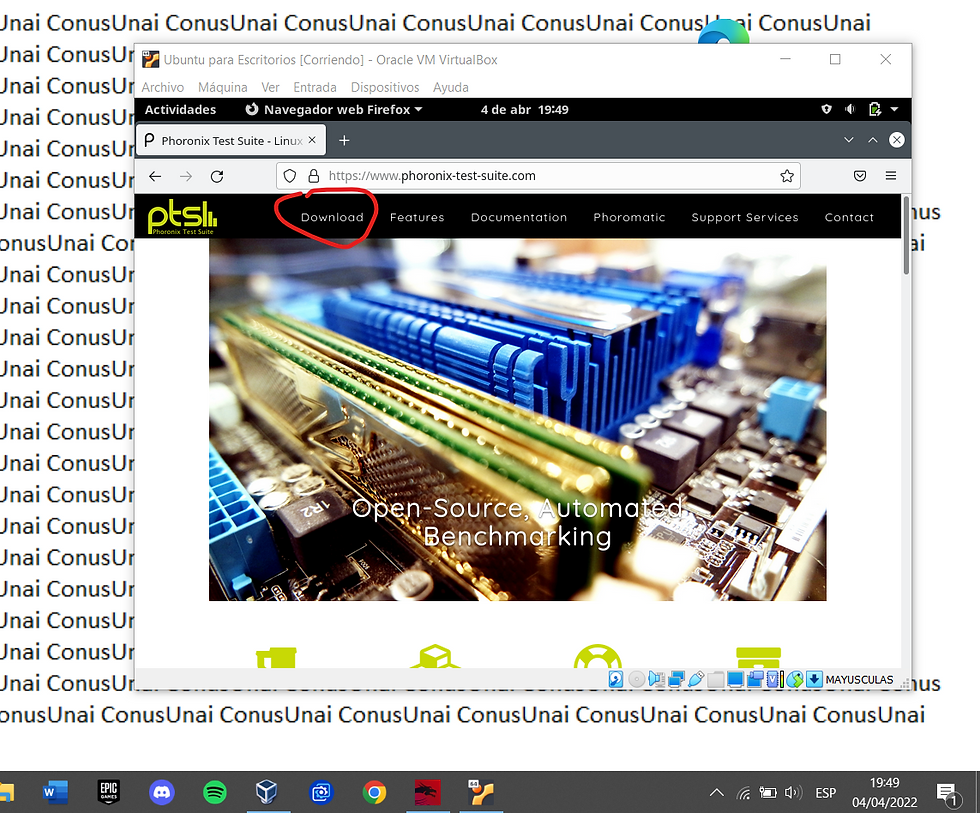Click the VirtualBox shared folders indicator
This screenshot has height=813, width=980.
point(716,679)
